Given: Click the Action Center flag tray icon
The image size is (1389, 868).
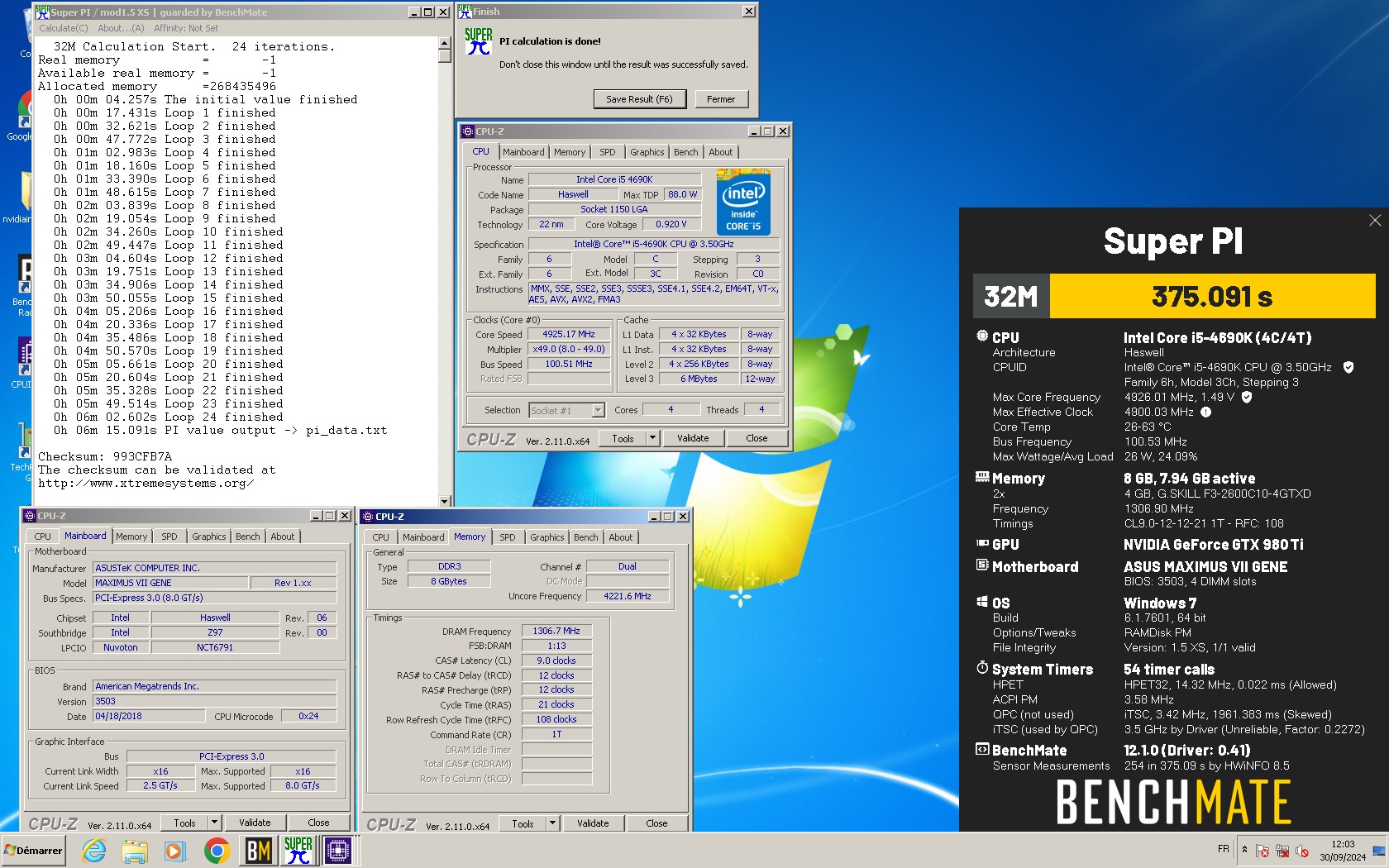Looking at the screenshot, I should click(x=1262, y=851).
